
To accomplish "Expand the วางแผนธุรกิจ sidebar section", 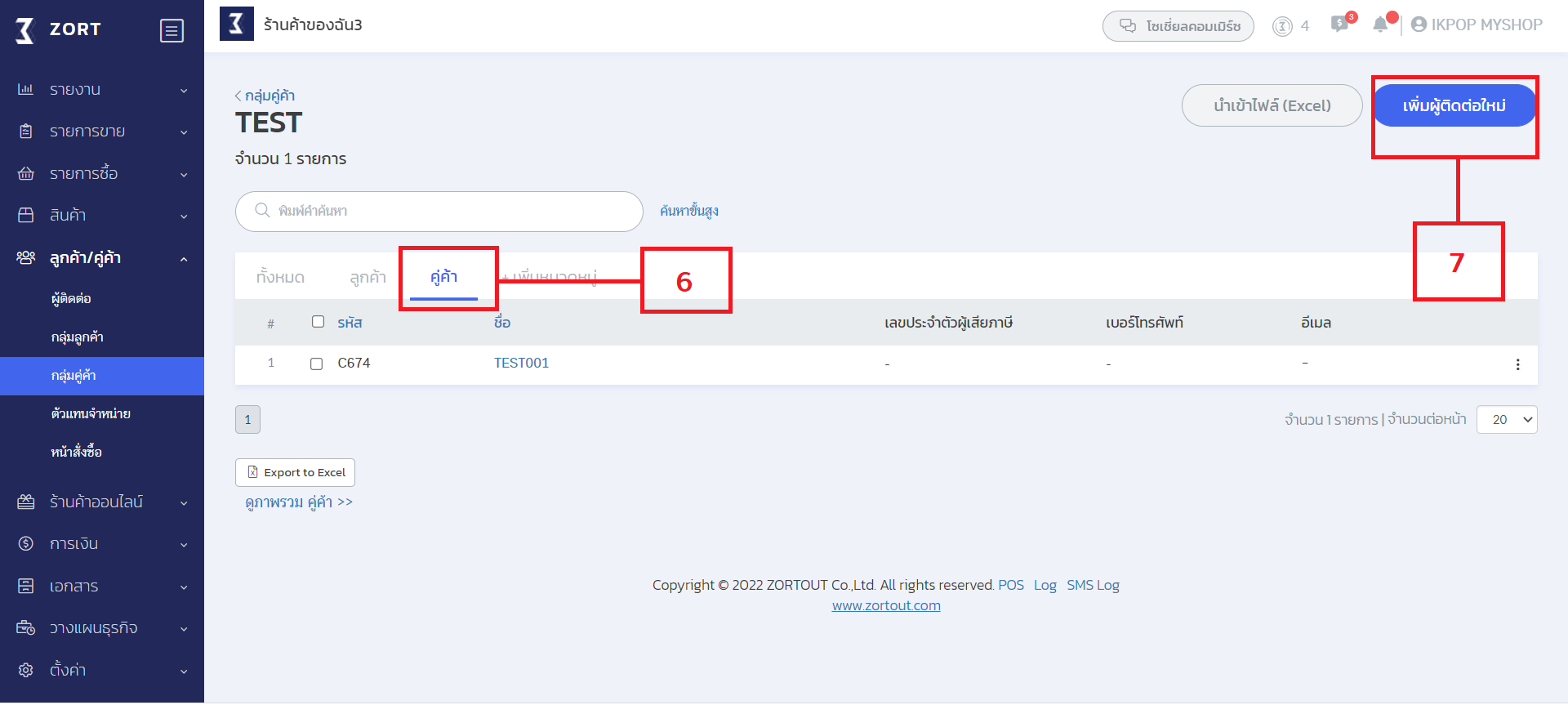I will tap(184, 629).
